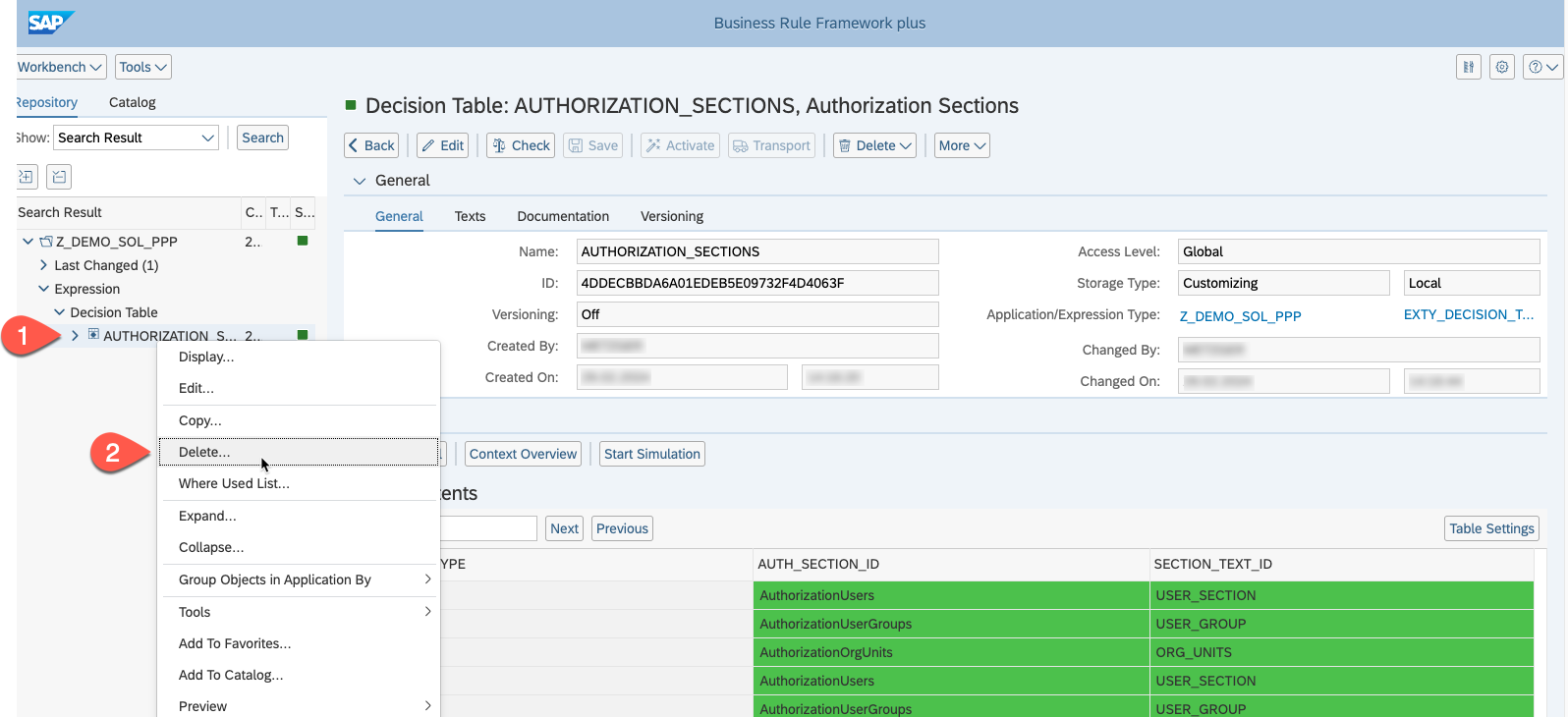
Task: Click into the Name input field
Action: click(756, 251)
